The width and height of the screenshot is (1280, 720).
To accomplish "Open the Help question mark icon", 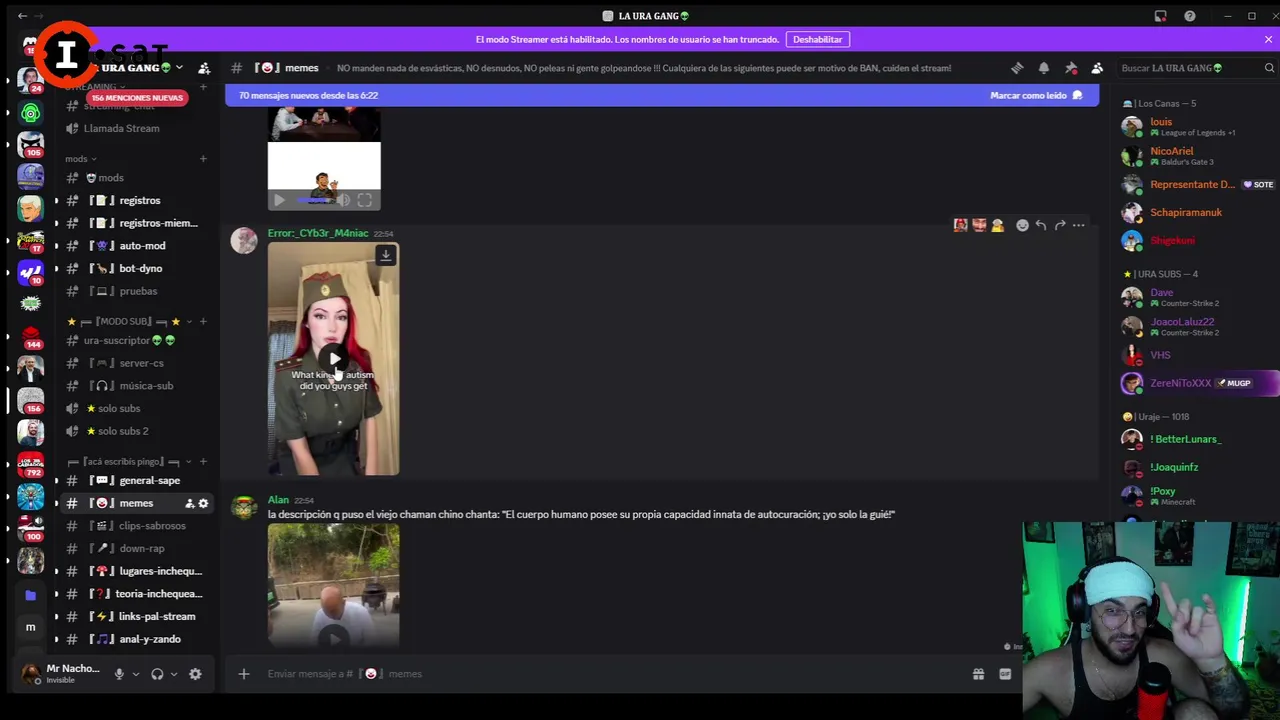I will (1190, 16).
